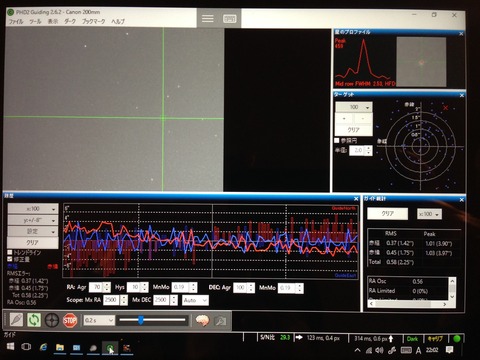Open the x:100 dropdown in guide stats panel
480x360 pixels.
pos(429,214)
